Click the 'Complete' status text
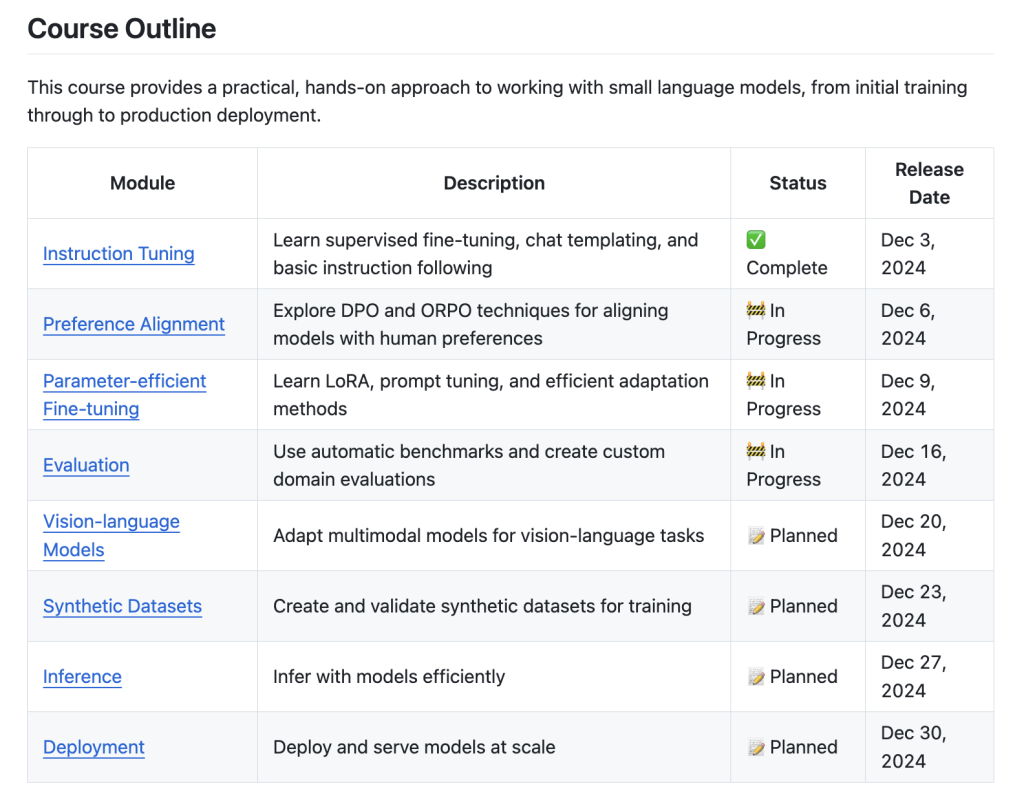Screen dimensions: 1024x802 tap(787, 268)
